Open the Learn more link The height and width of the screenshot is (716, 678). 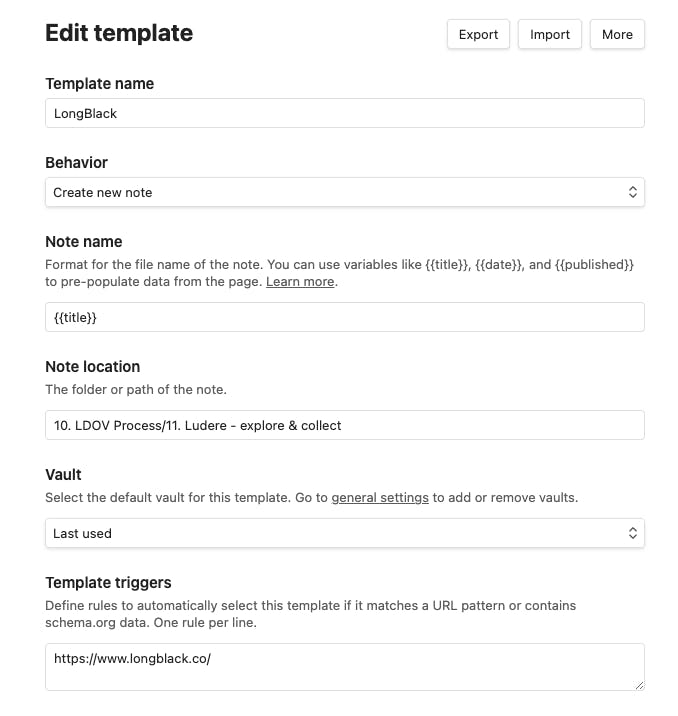tap(300, 282)
